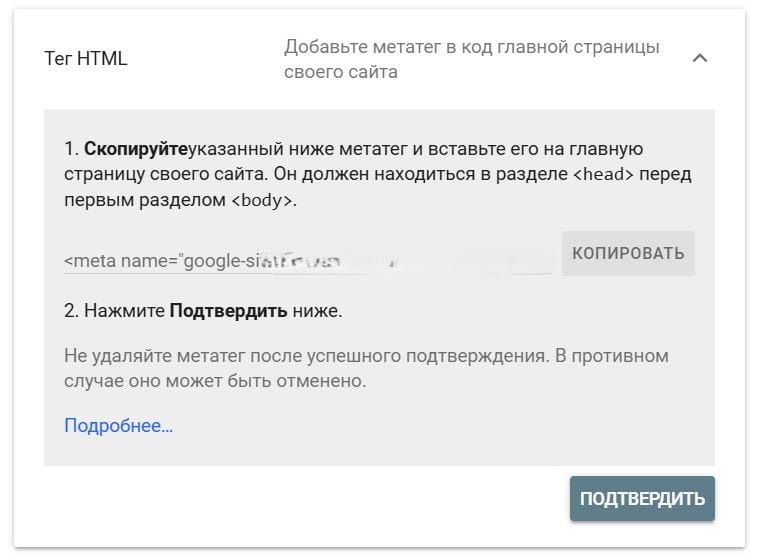The width and height of the screenshot is (759, 553).
Task: Click the случае оно может быть отменено line
Action: pyautogui.click(x=215, y=381)
